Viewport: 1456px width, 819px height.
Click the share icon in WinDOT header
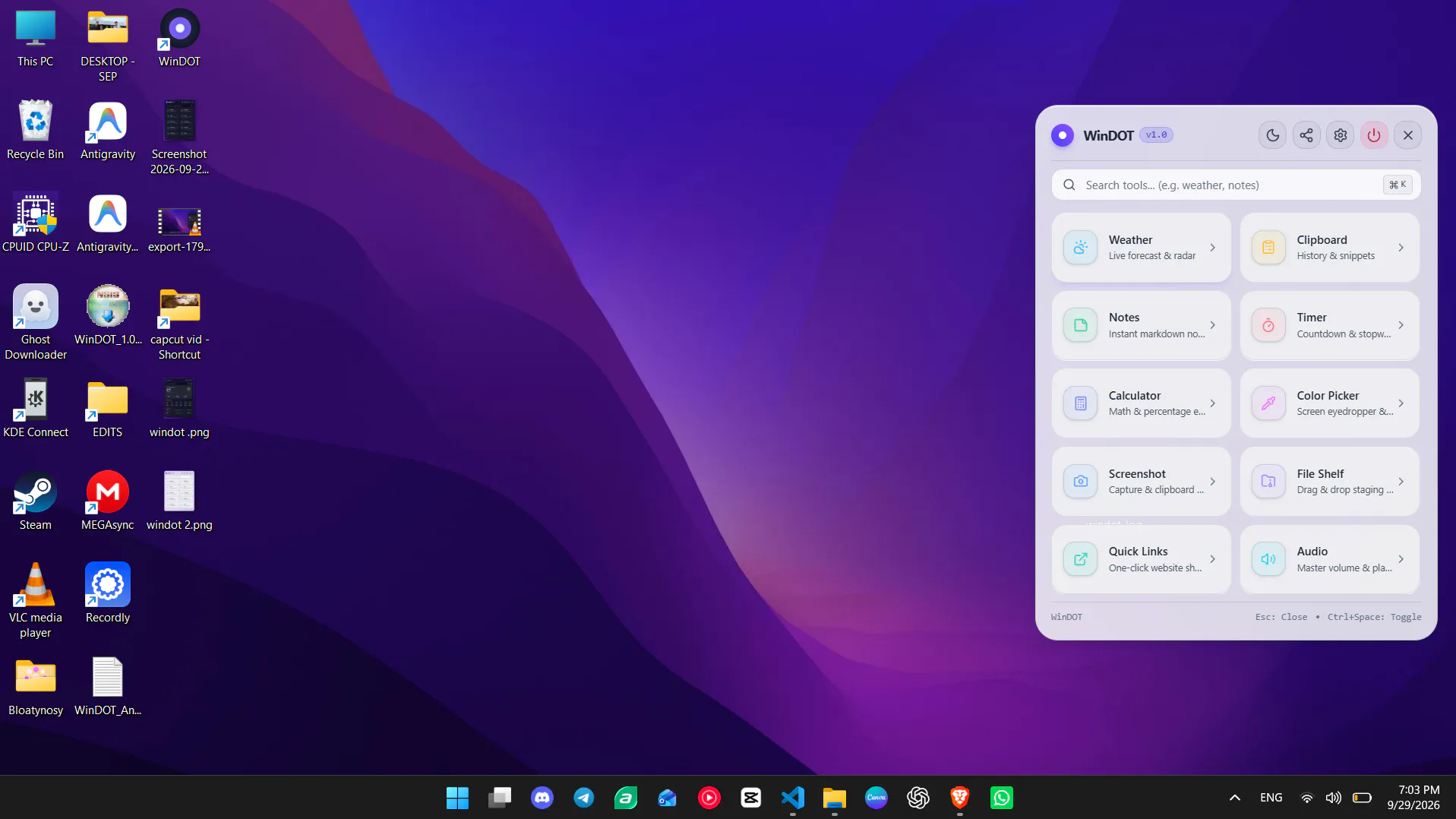(x=1306, y=135)
